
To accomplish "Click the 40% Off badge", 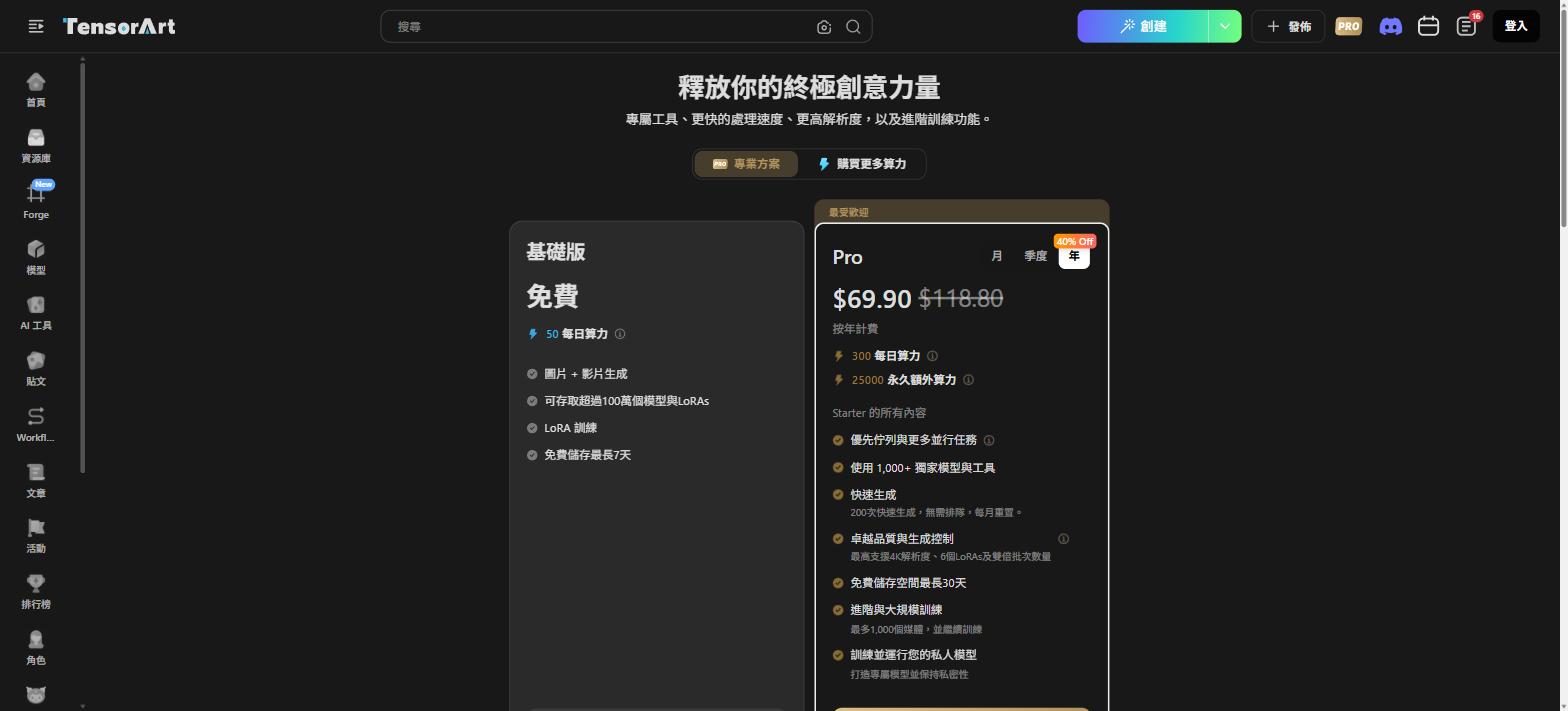I will click(x=1075, y=241).
